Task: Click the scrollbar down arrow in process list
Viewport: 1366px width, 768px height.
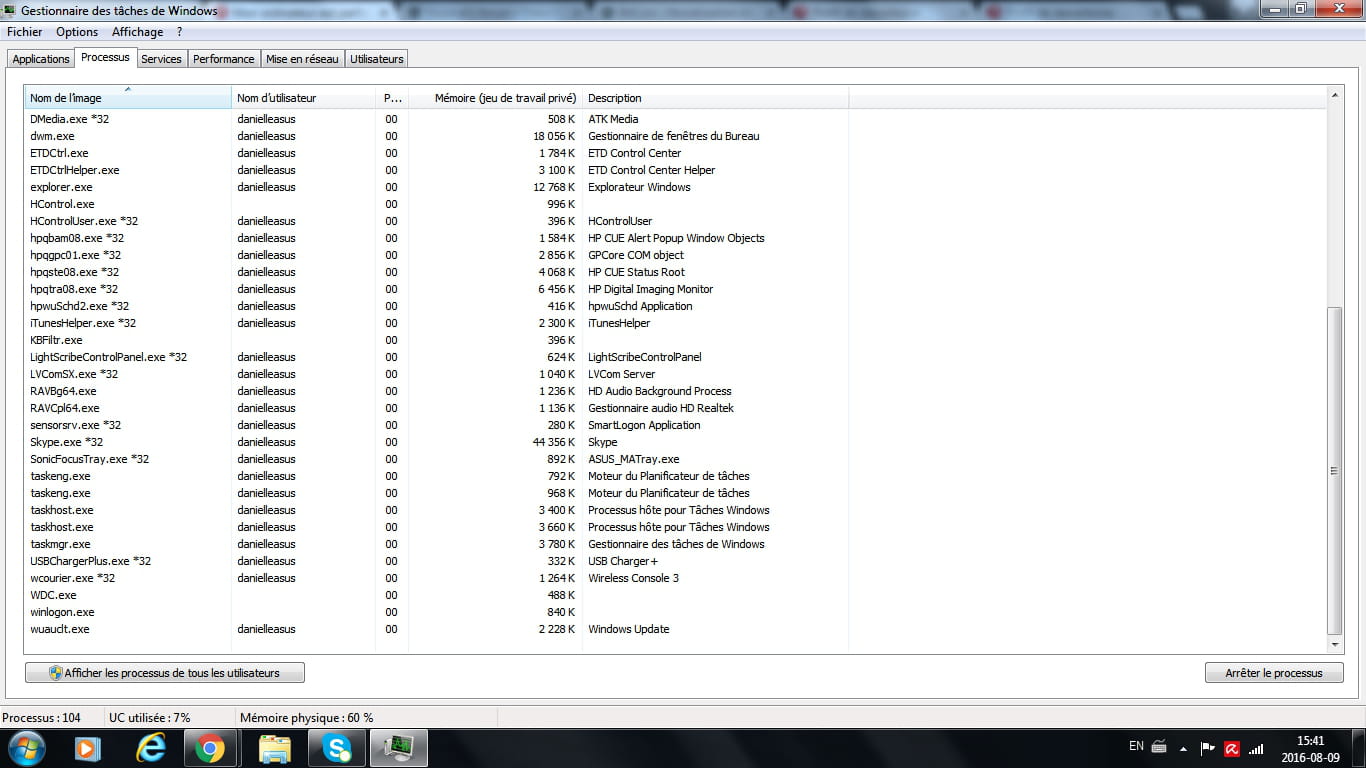Action: coord(1335,645)
